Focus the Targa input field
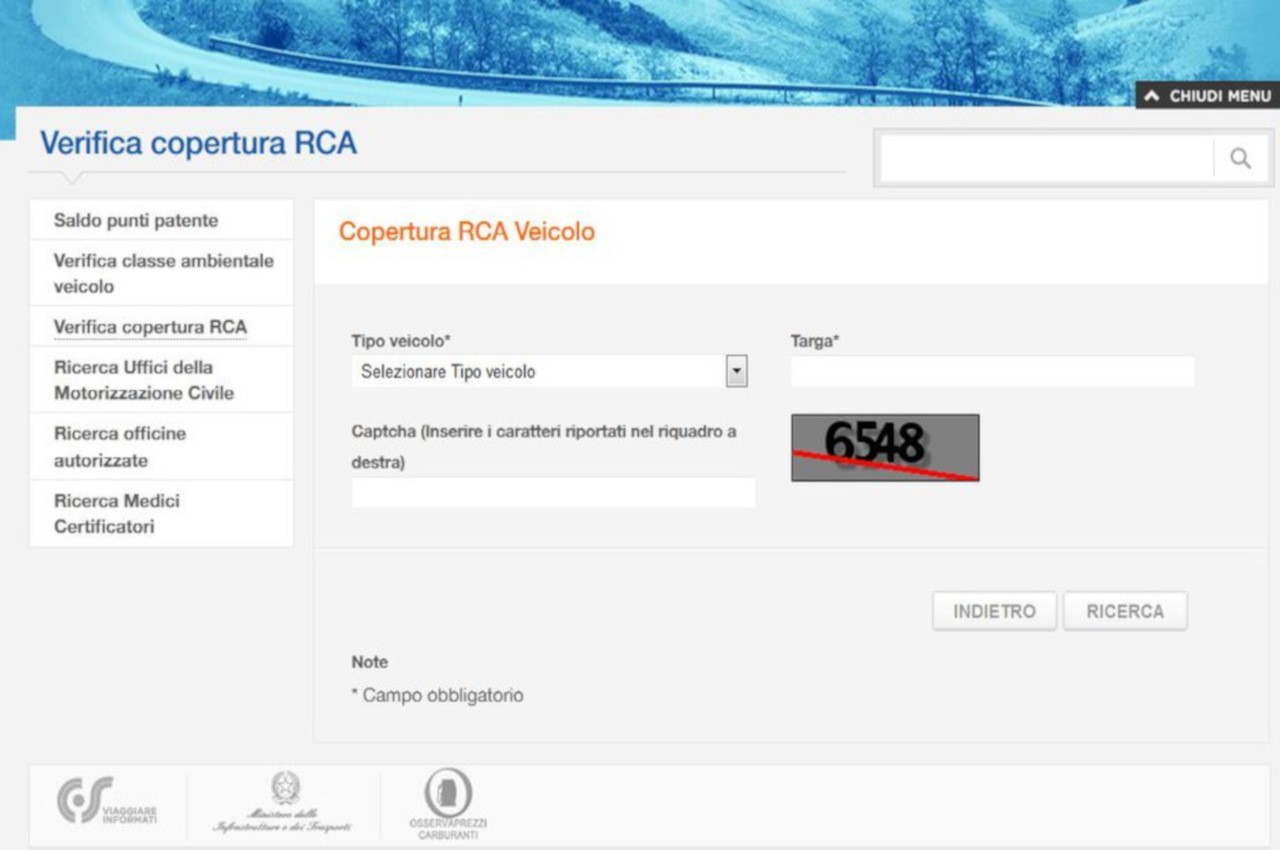Image resolution: width=1280 pixels, height=850 pixels. (x=992, y=372)
